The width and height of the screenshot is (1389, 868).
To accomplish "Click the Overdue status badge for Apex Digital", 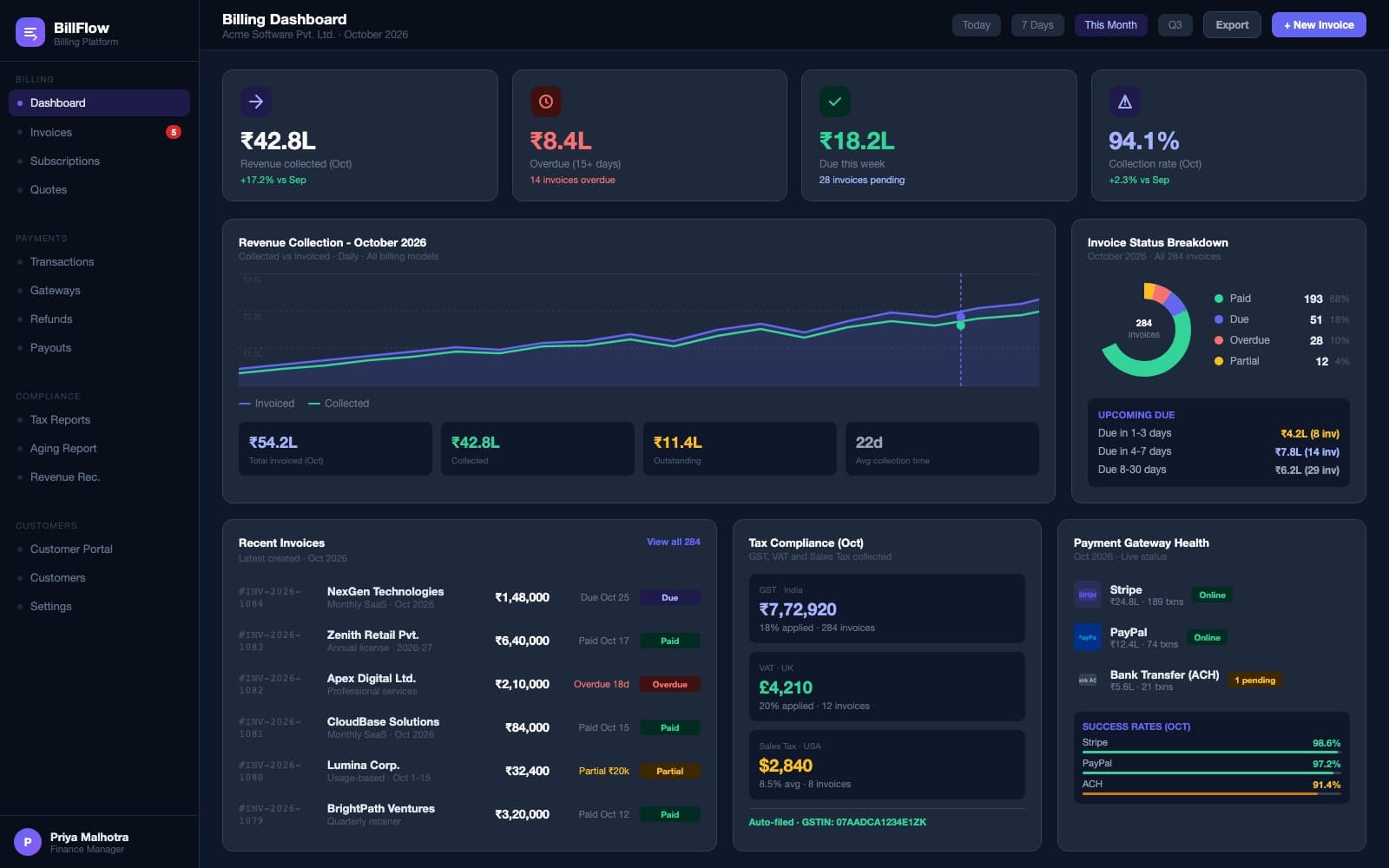I will [669, 684].
